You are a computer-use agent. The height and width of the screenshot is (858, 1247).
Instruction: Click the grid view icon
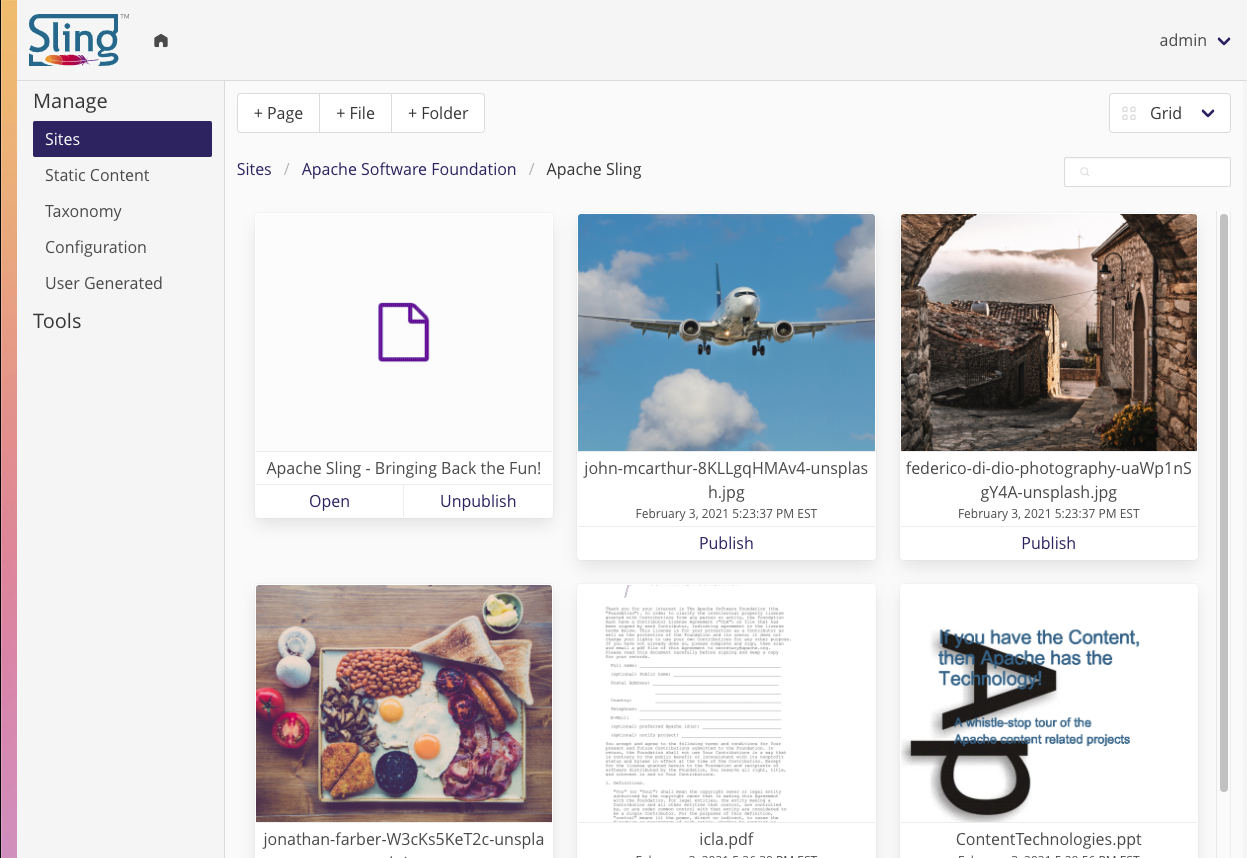[1129, 114]
